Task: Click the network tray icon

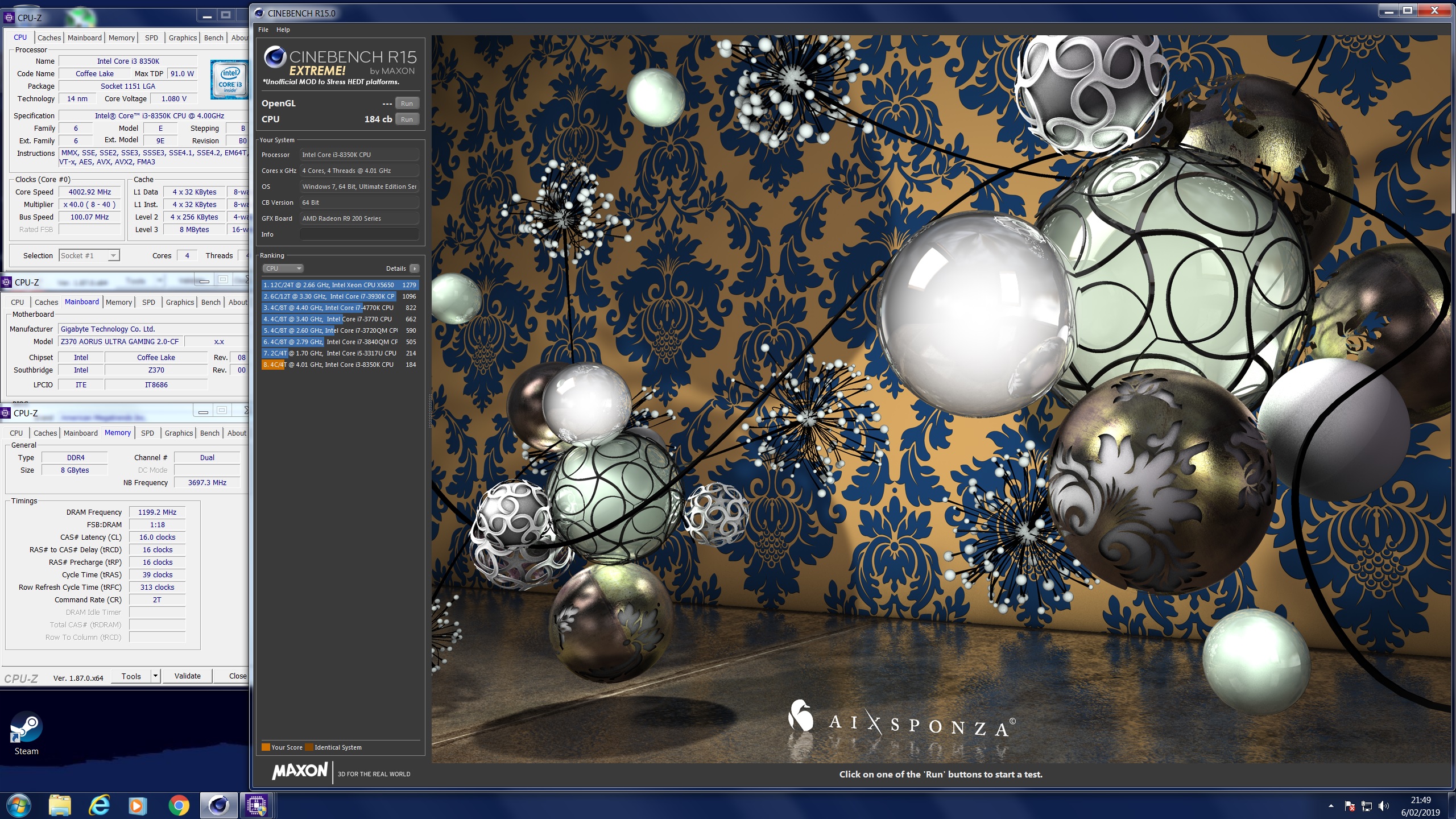Action: coord(1367,806)
